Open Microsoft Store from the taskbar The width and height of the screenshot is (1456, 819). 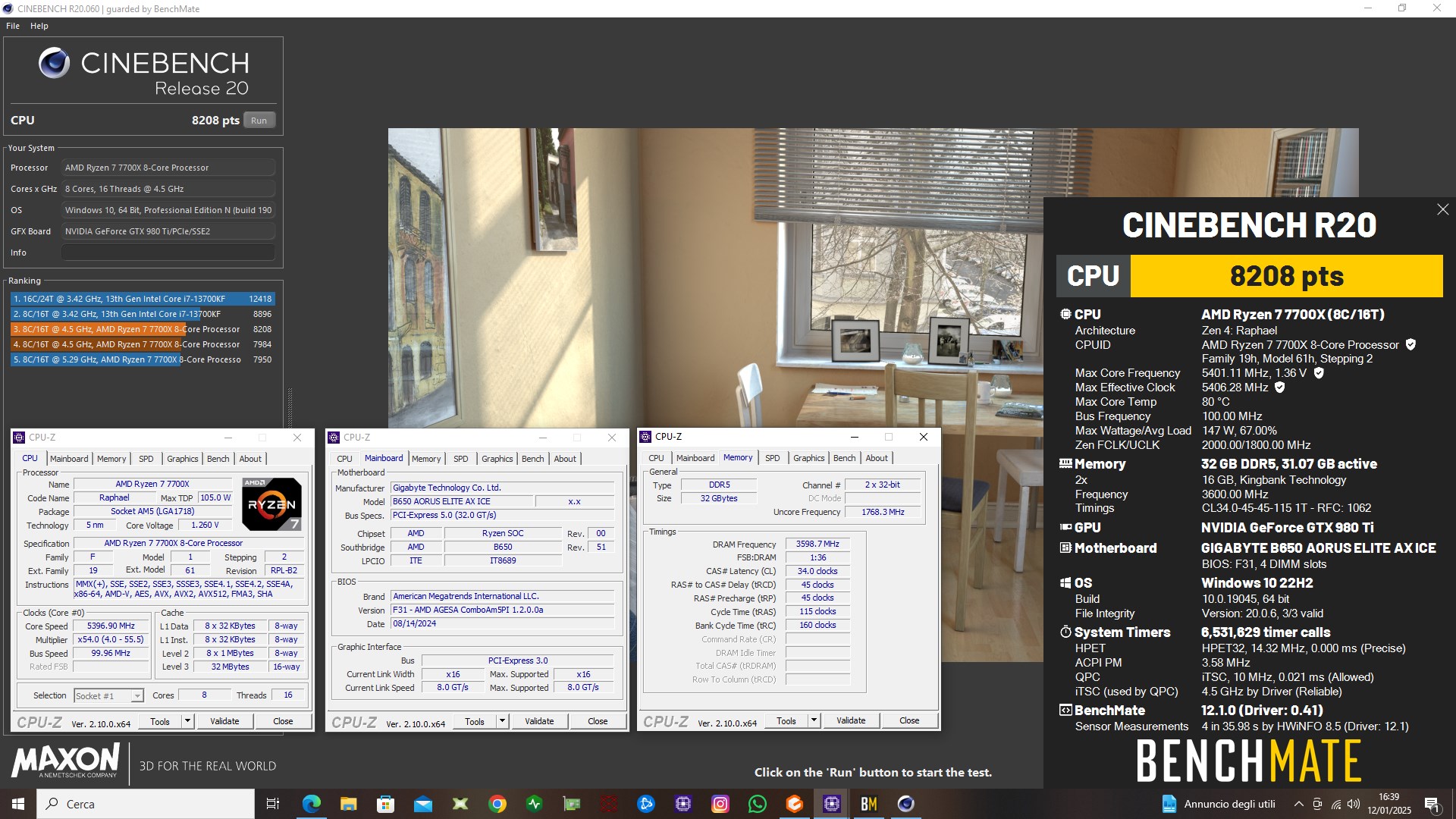pyautogui.click(x=385, y=804)
